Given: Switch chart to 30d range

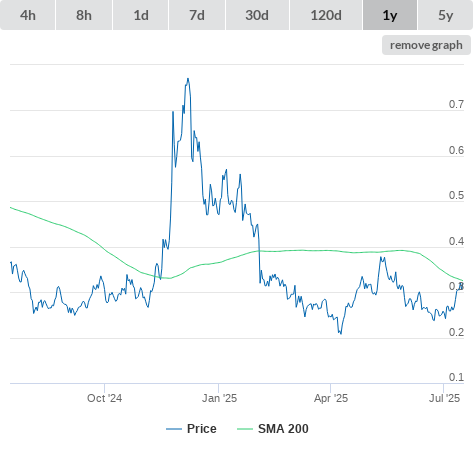Looking at the screenshot, I should [257, 15].
